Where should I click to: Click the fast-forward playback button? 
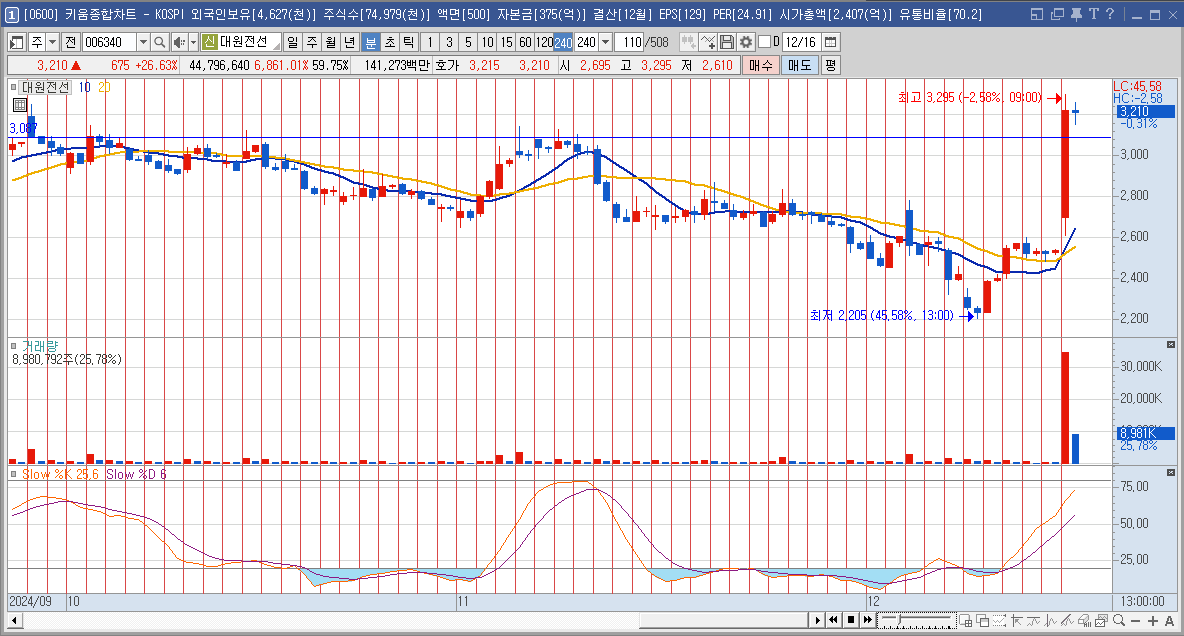pyautogui.click(x=868, y=620)
